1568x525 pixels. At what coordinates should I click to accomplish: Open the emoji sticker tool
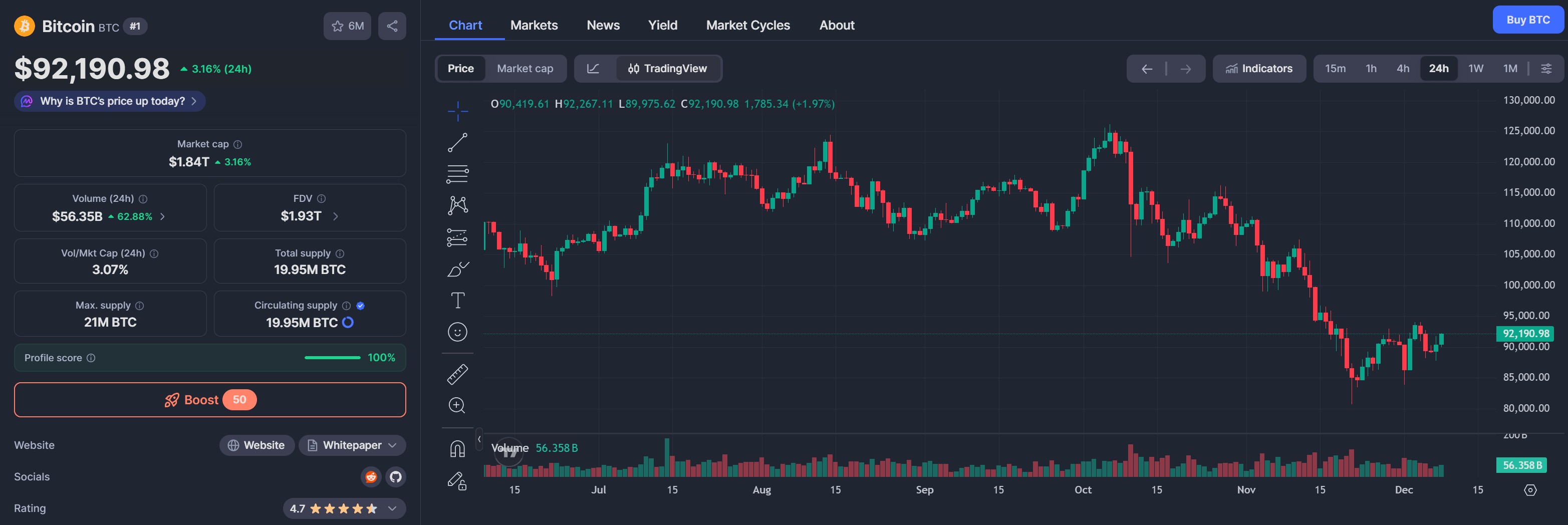point(457,332)
